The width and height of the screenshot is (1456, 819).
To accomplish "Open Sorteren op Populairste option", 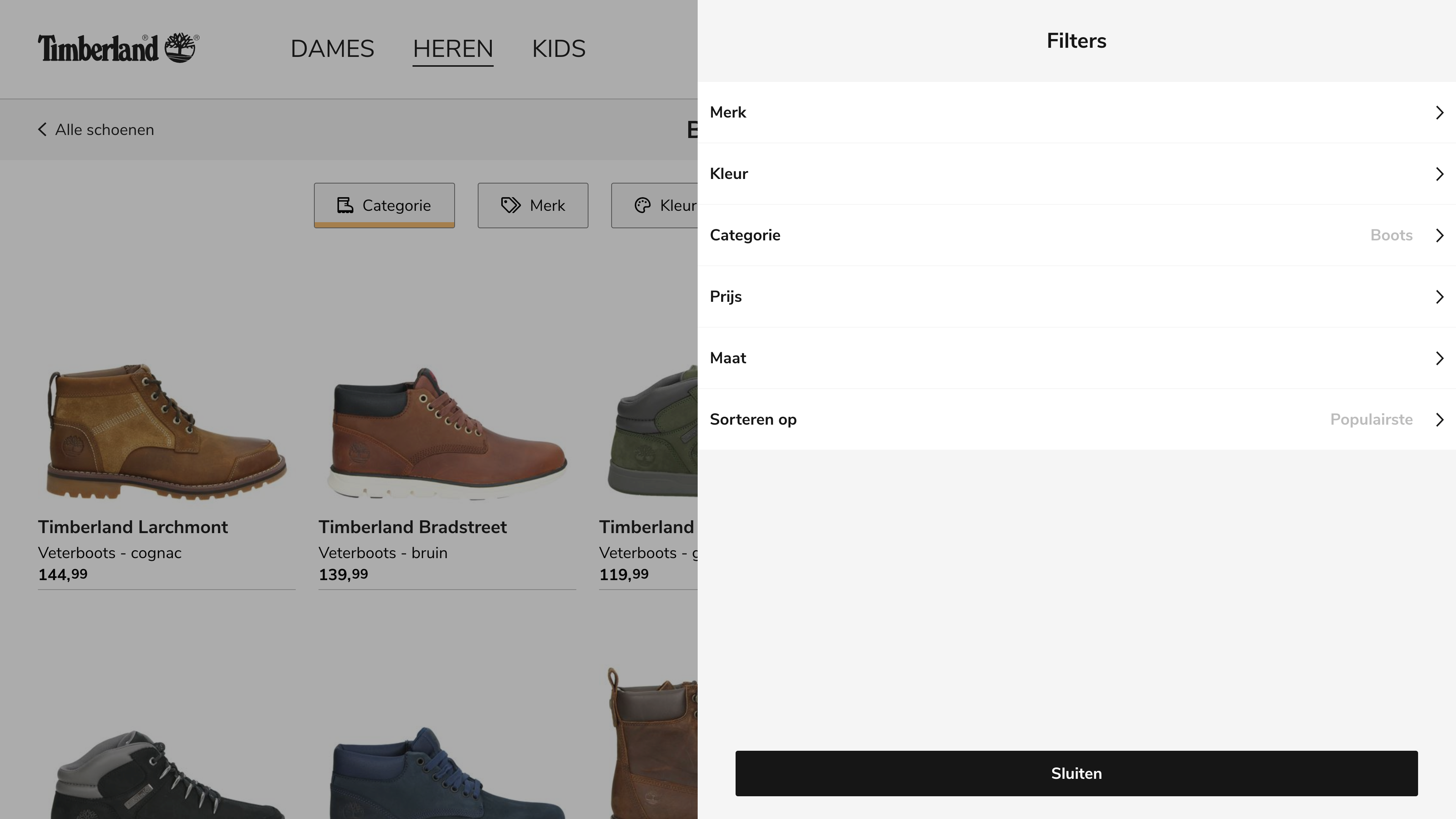I will (1076, 419).
